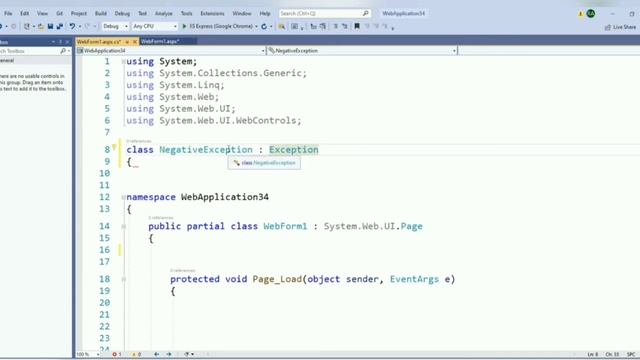
Task: Collapse the Page_Load method block
Action: 123,279
